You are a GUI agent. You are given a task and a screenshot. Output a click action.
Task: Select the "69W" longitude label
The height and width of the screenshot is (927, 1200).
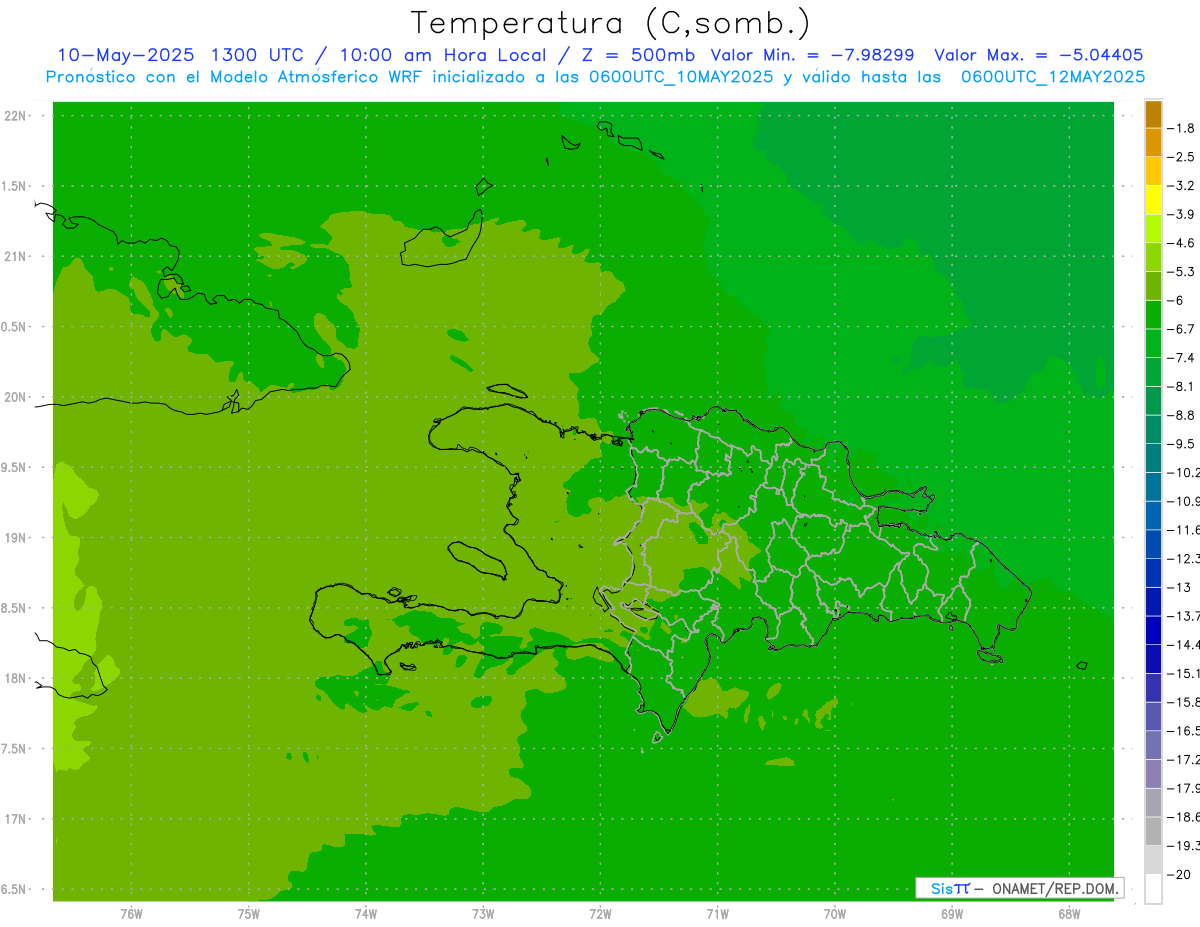tap(952, 913)
